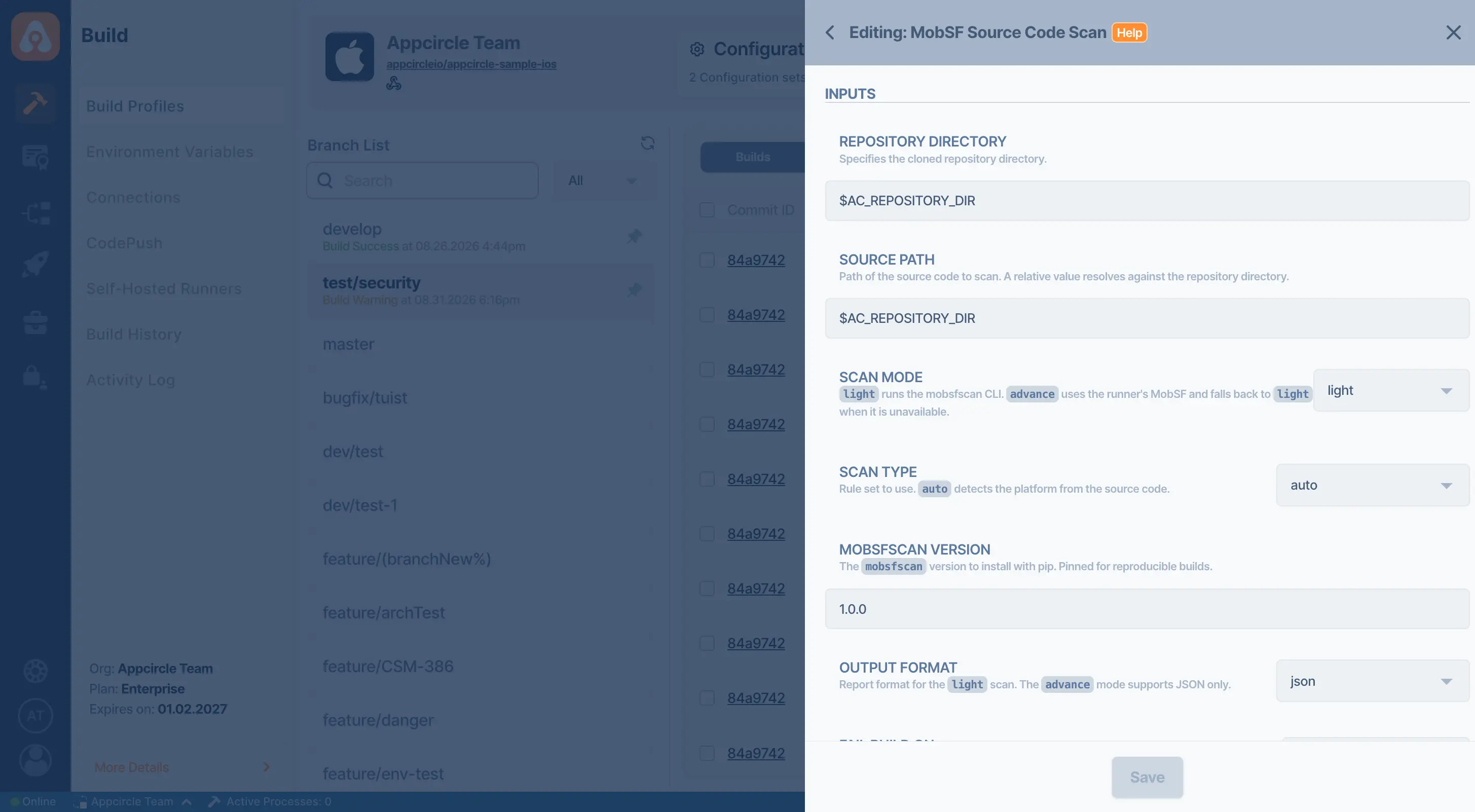Image resolution: width=1475 pixels, height=812 pixels.
Task: Open the certificate-badge module icon in the sidebar
Action: click(35, 158)
